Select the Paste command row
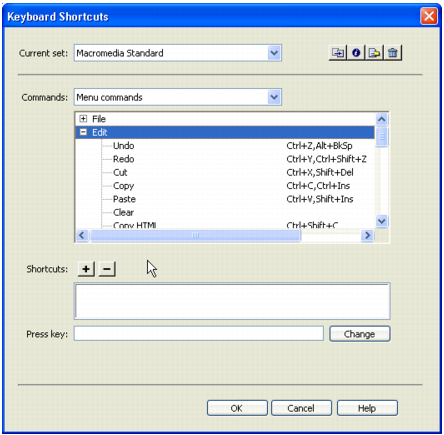Viewport: 444px width, 435px height. click(x=225, y=199)
